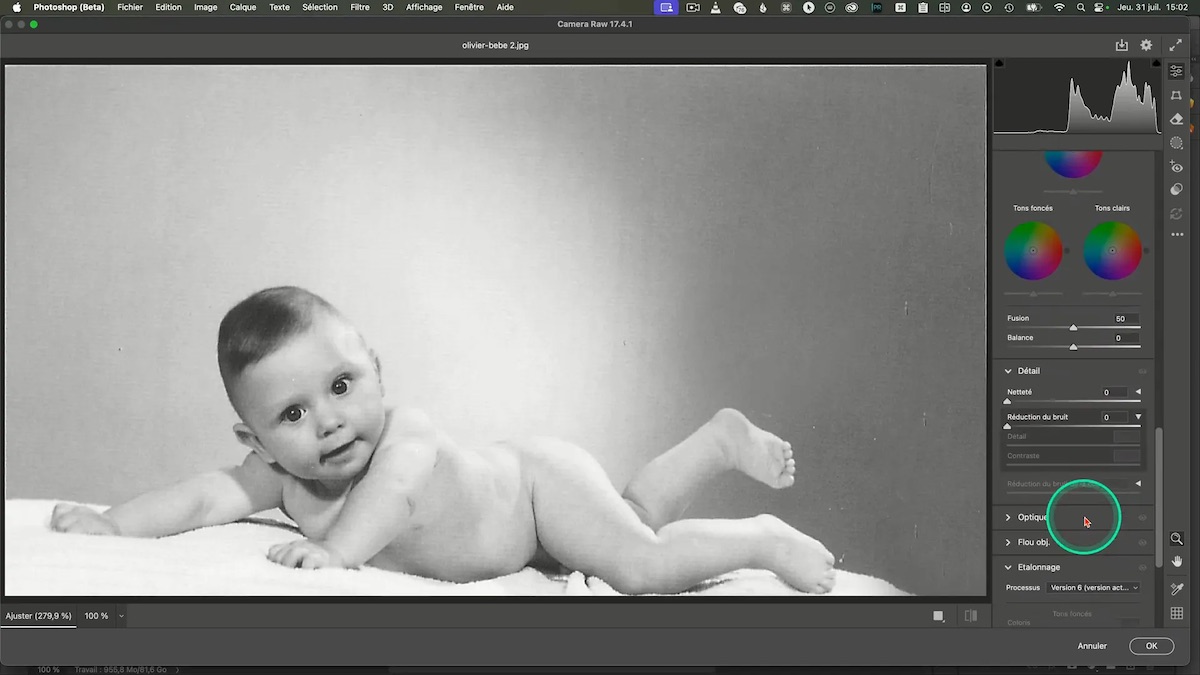Click the single view mode square icon

pyautogui.click(x=938, y=616)
